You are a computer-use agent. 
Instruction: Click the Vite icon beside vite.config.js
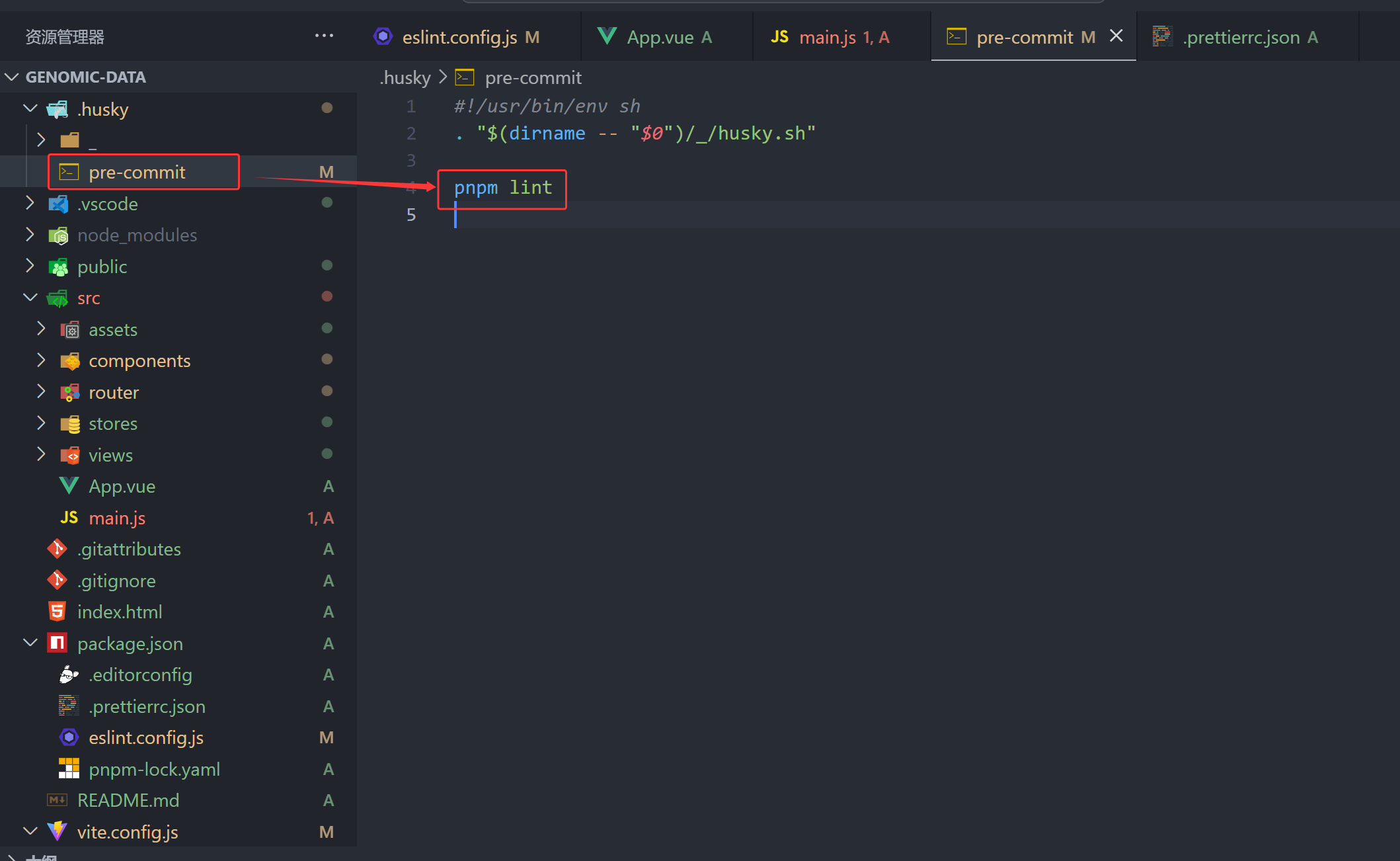click(58, 831)
